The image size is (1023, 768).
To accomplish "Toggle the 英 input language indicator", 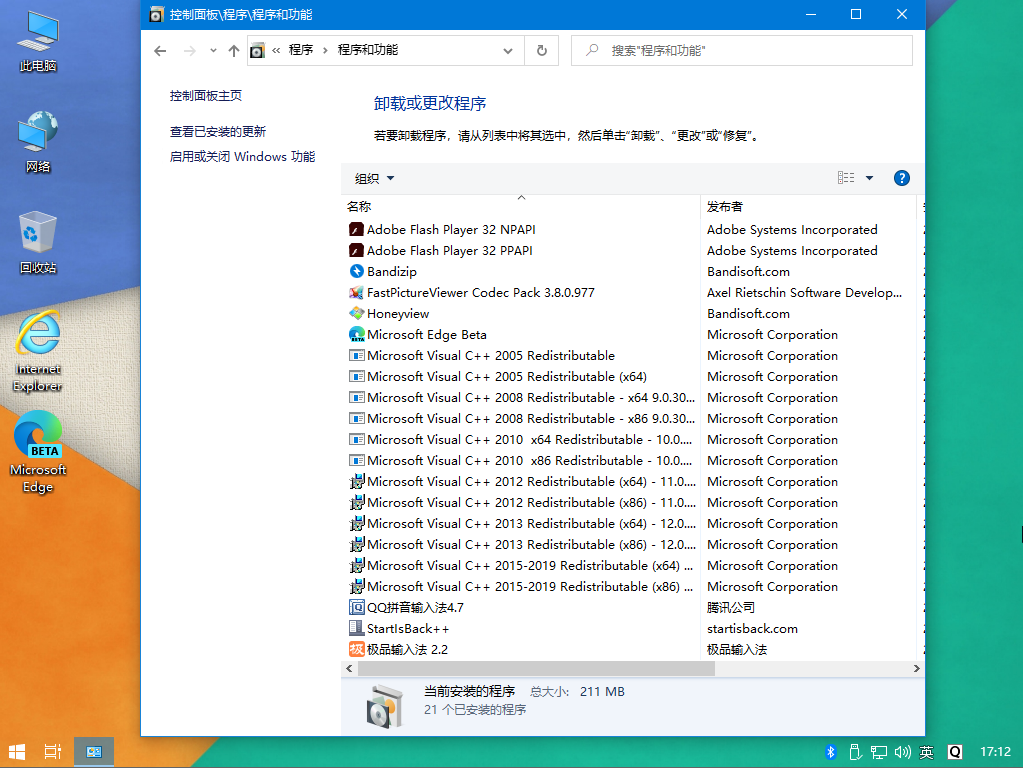I will pyautogui.click(x=926, y=752).
